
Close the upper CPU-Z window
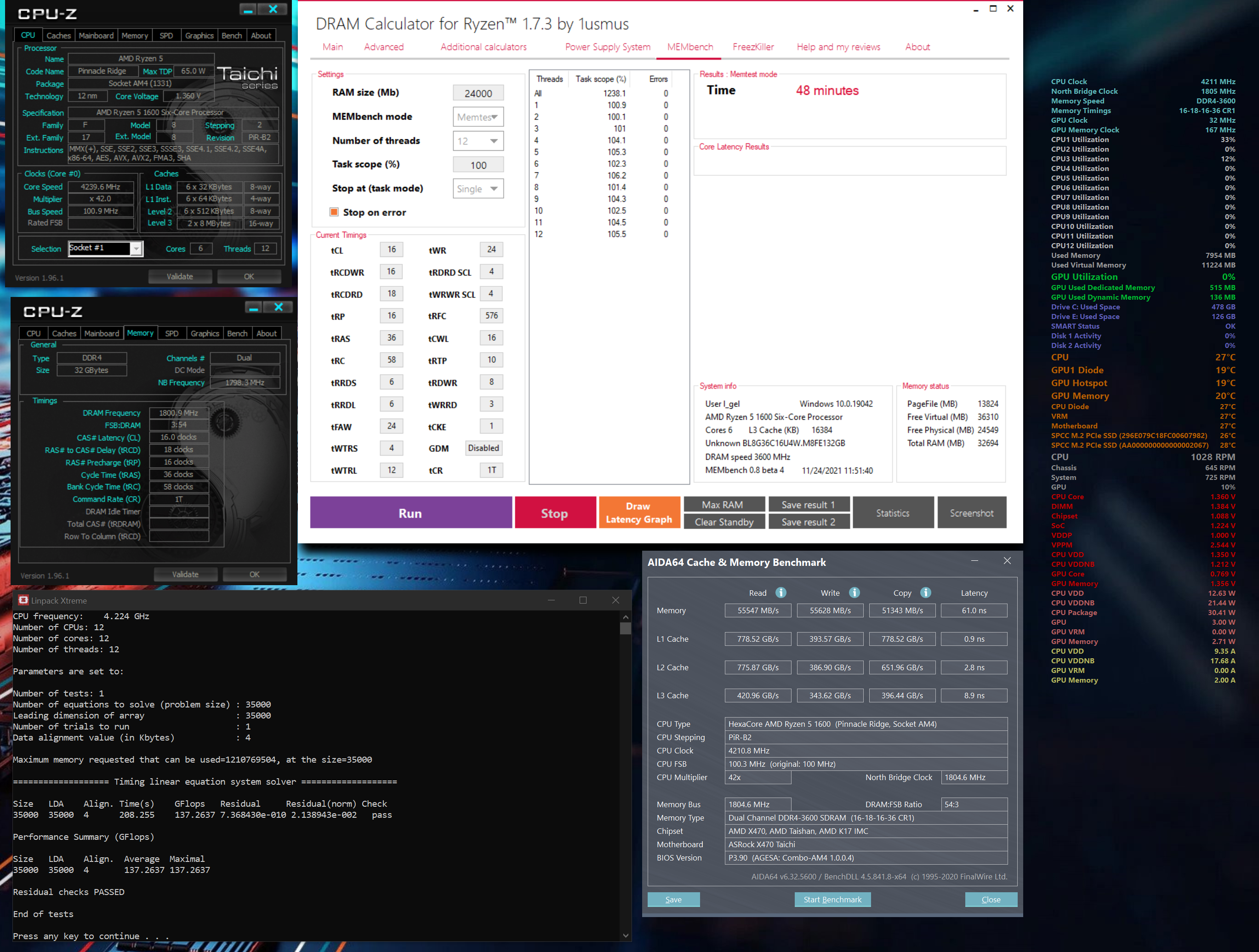click(273, 10)
